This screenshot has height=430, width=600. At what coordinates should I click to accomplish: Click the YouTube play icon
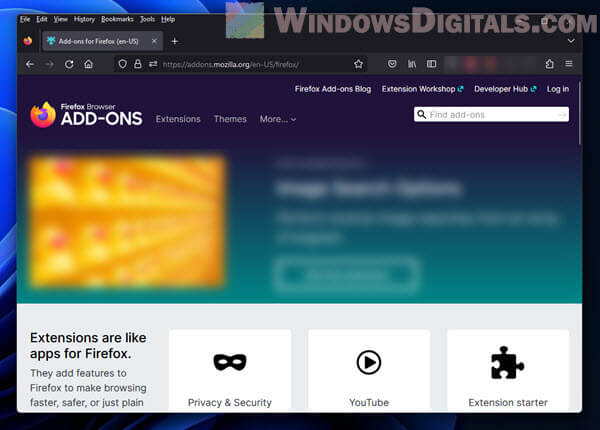pyautogui.click(x=369, y=362)
